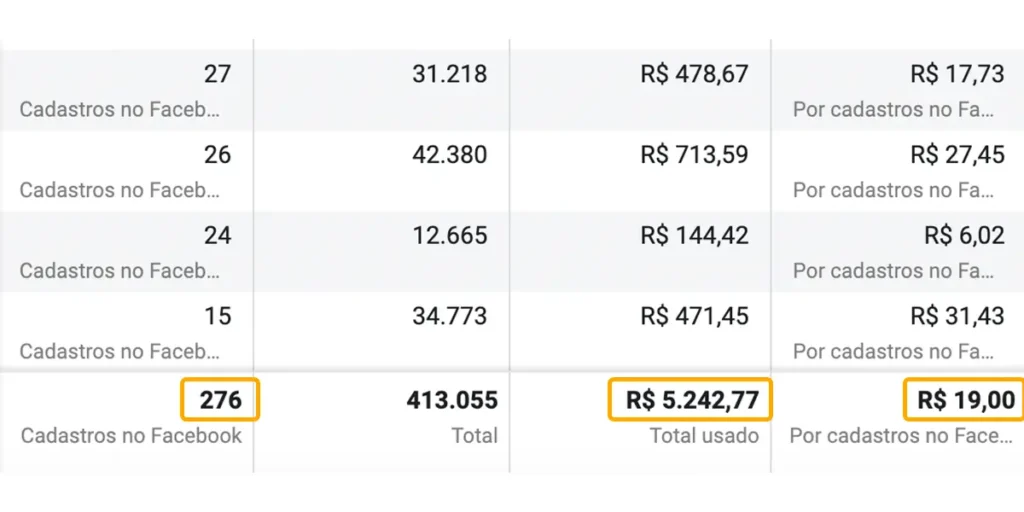The width and height of the screenshot is (1024, 512).
Task: Select the highlighted R$ 5.242,77 total amount
Action: coord(692,401)
